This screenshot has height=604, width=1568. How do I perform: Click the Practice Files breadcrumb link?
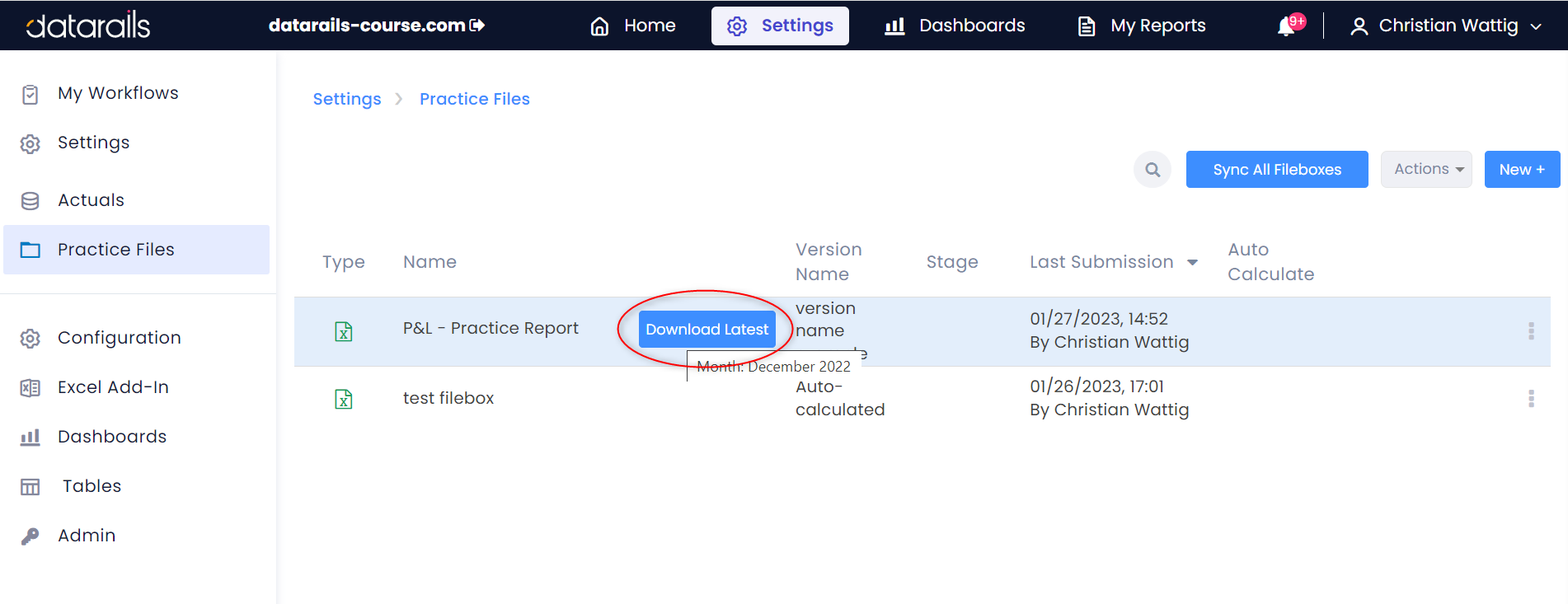tap(475, 99)
